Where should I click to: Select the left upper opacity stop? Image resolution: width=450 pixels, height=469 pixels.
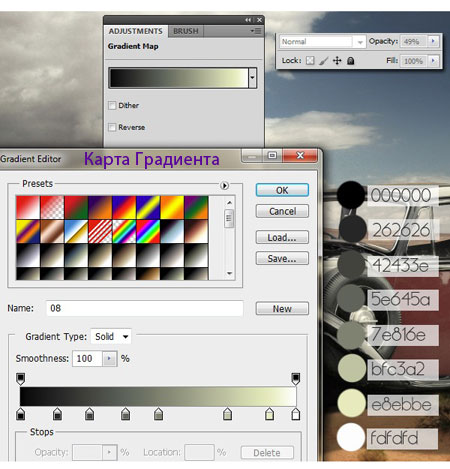click(x=20, y=379)
